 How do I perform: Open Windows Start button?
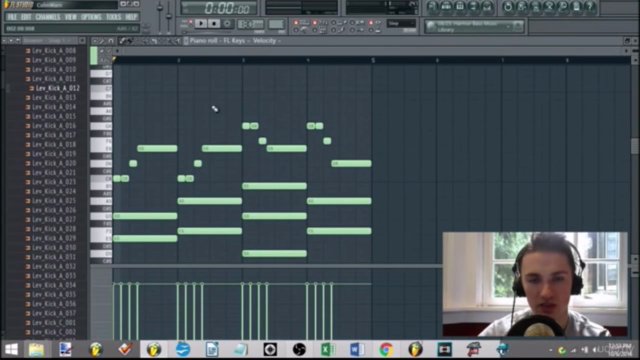click(x=11, y=350)
